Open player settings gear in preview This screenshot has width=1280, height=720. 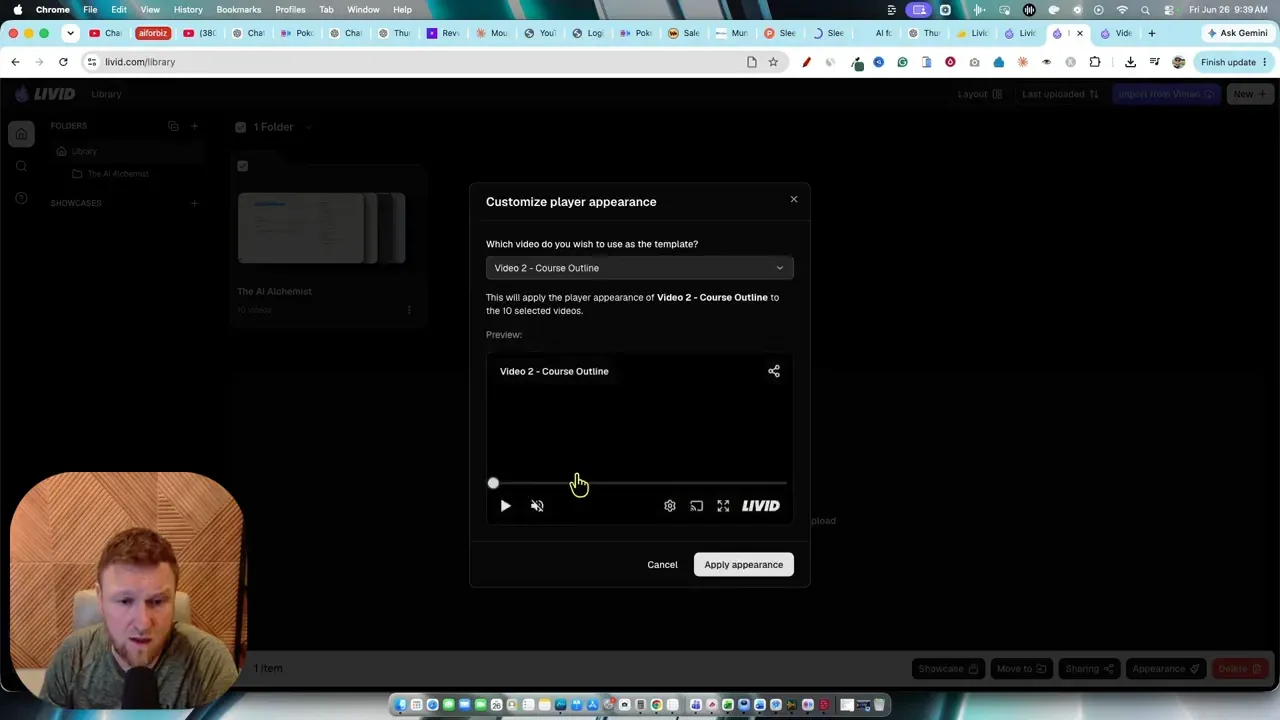tap(670, 506)
